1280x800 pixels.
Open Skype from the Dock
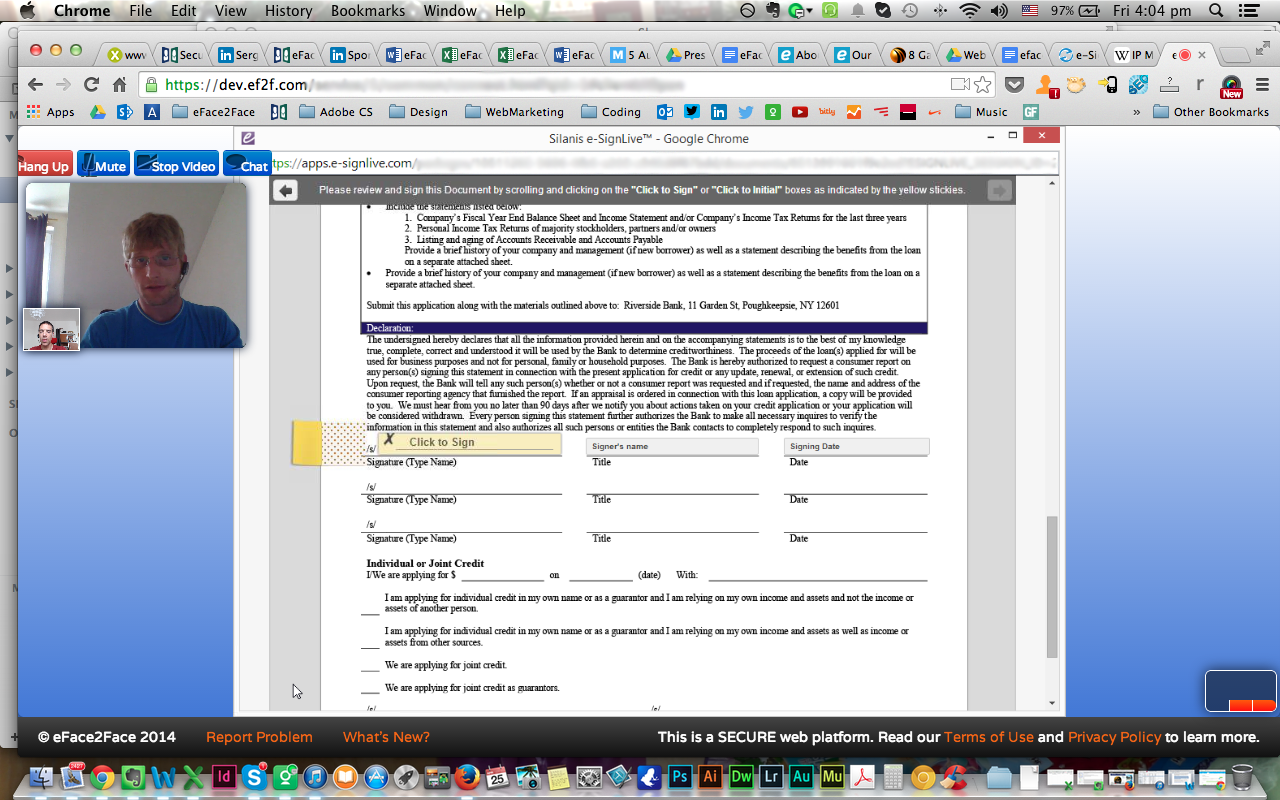pos(255,776)
